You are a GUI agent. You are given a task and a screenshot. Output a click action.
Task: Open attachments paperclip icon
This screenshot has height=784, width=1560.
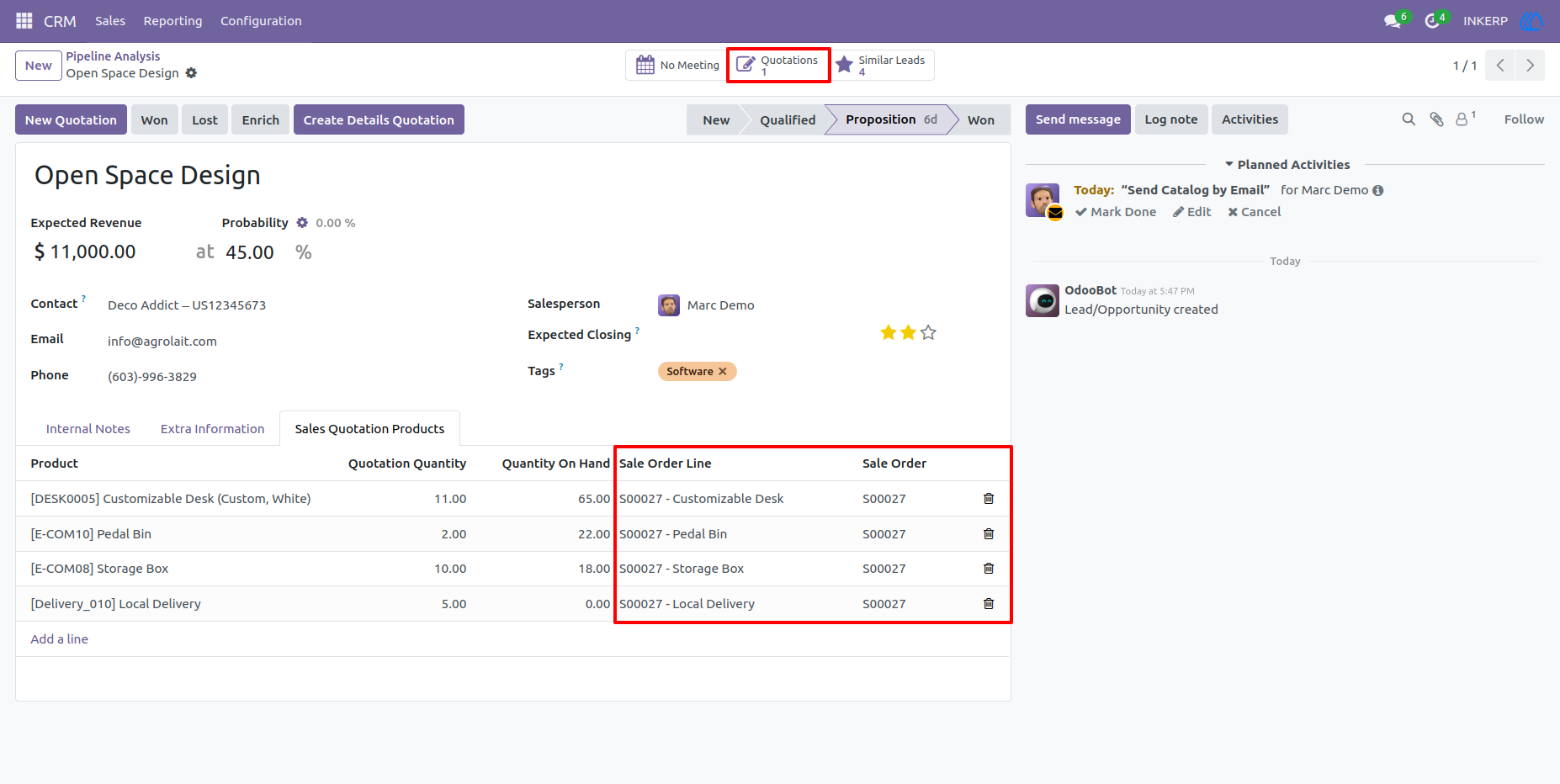[x=1436, y=119]
